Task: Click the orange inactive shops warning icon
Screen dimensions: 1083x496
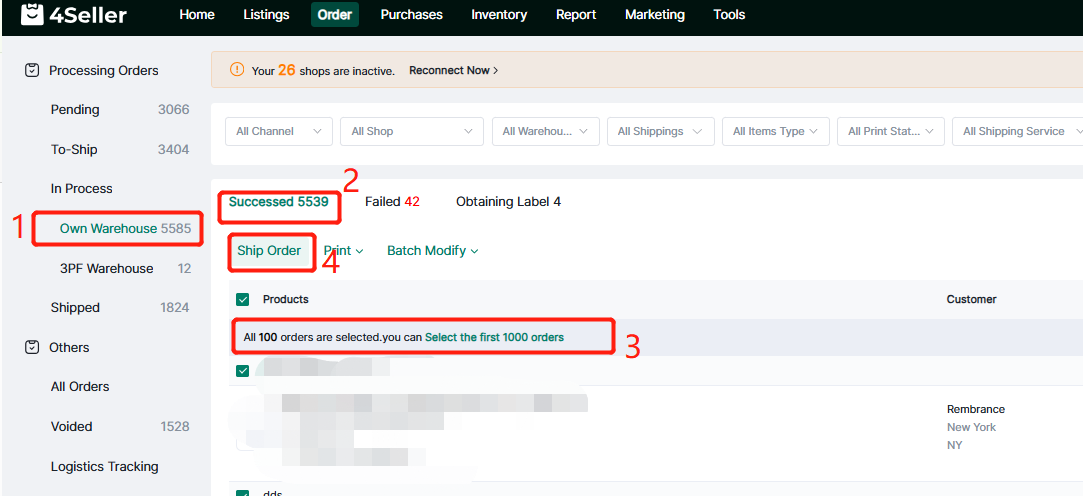Action: coord(237,70)
